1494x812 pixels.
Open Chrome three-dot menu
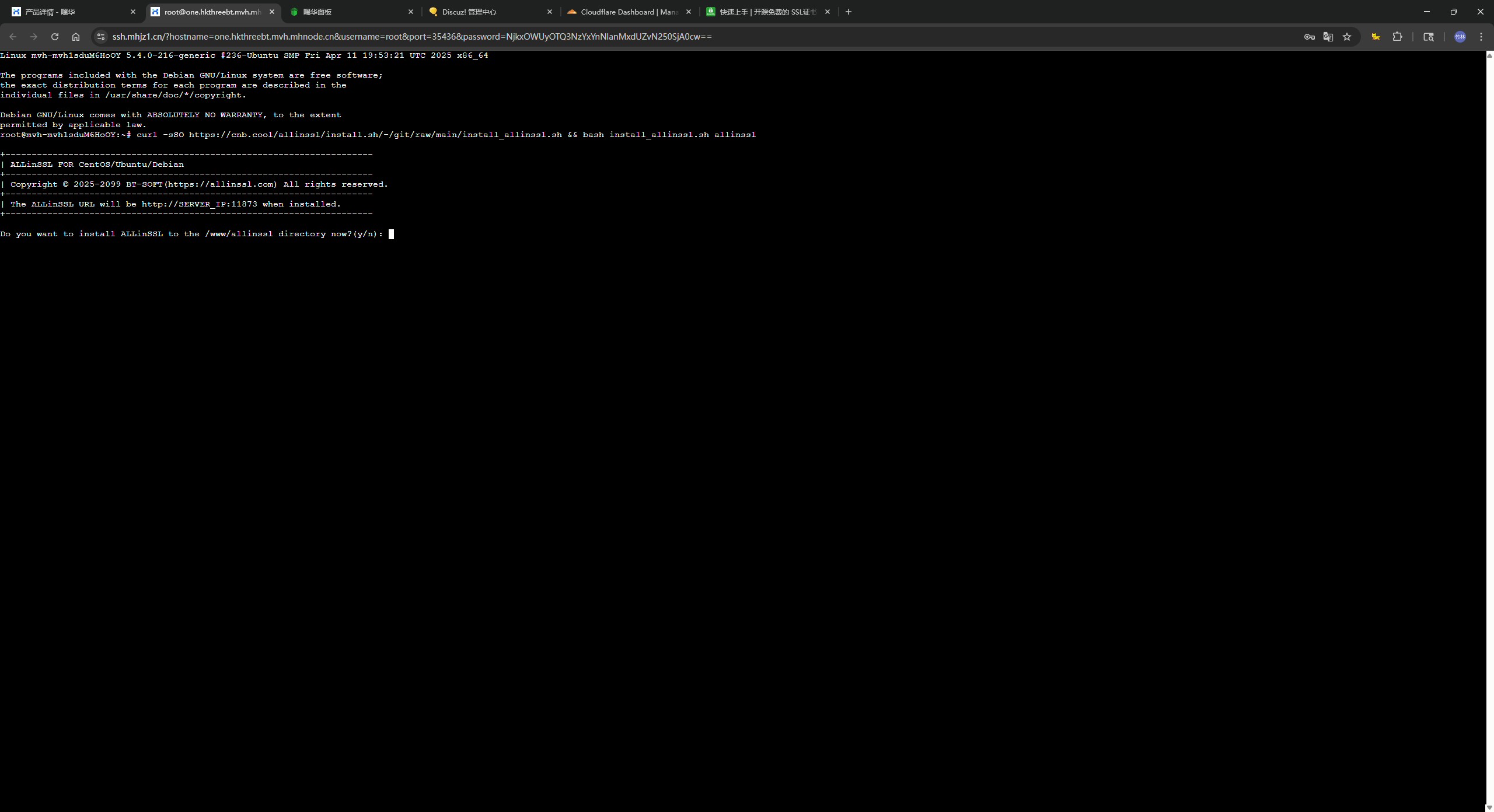click(x=1481, y=37)
